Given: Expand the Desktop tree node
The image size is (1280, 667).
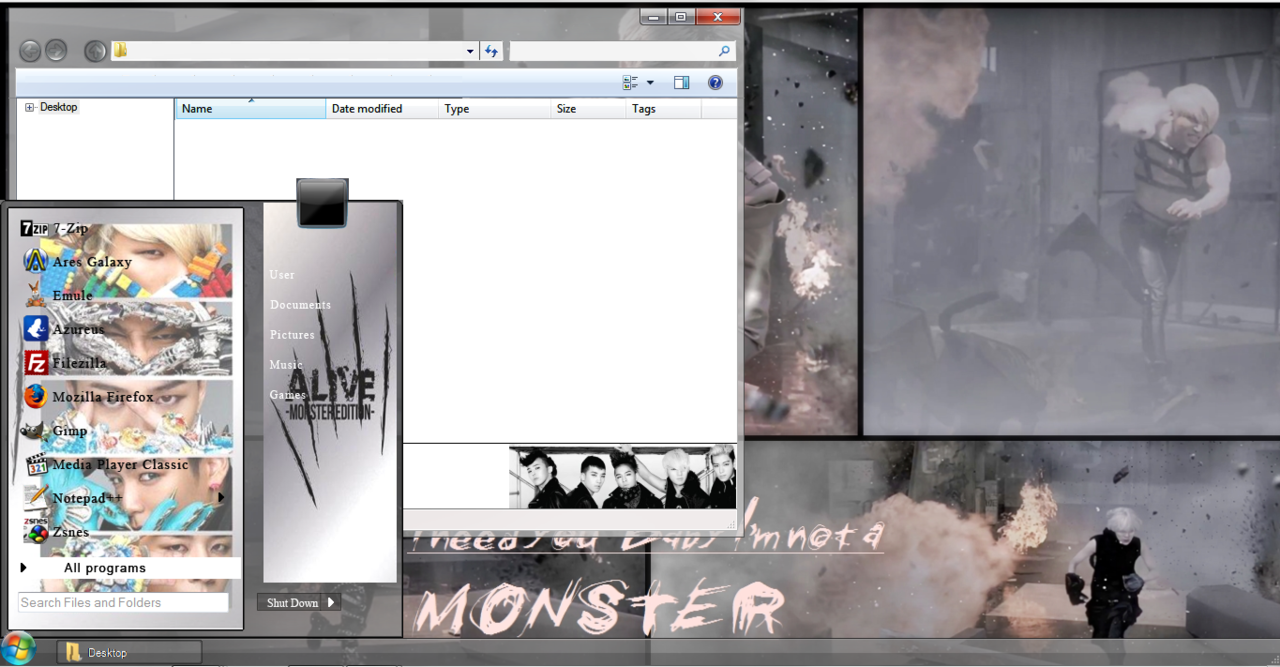Looking at the screenshot, I should [x=30, y=107].
